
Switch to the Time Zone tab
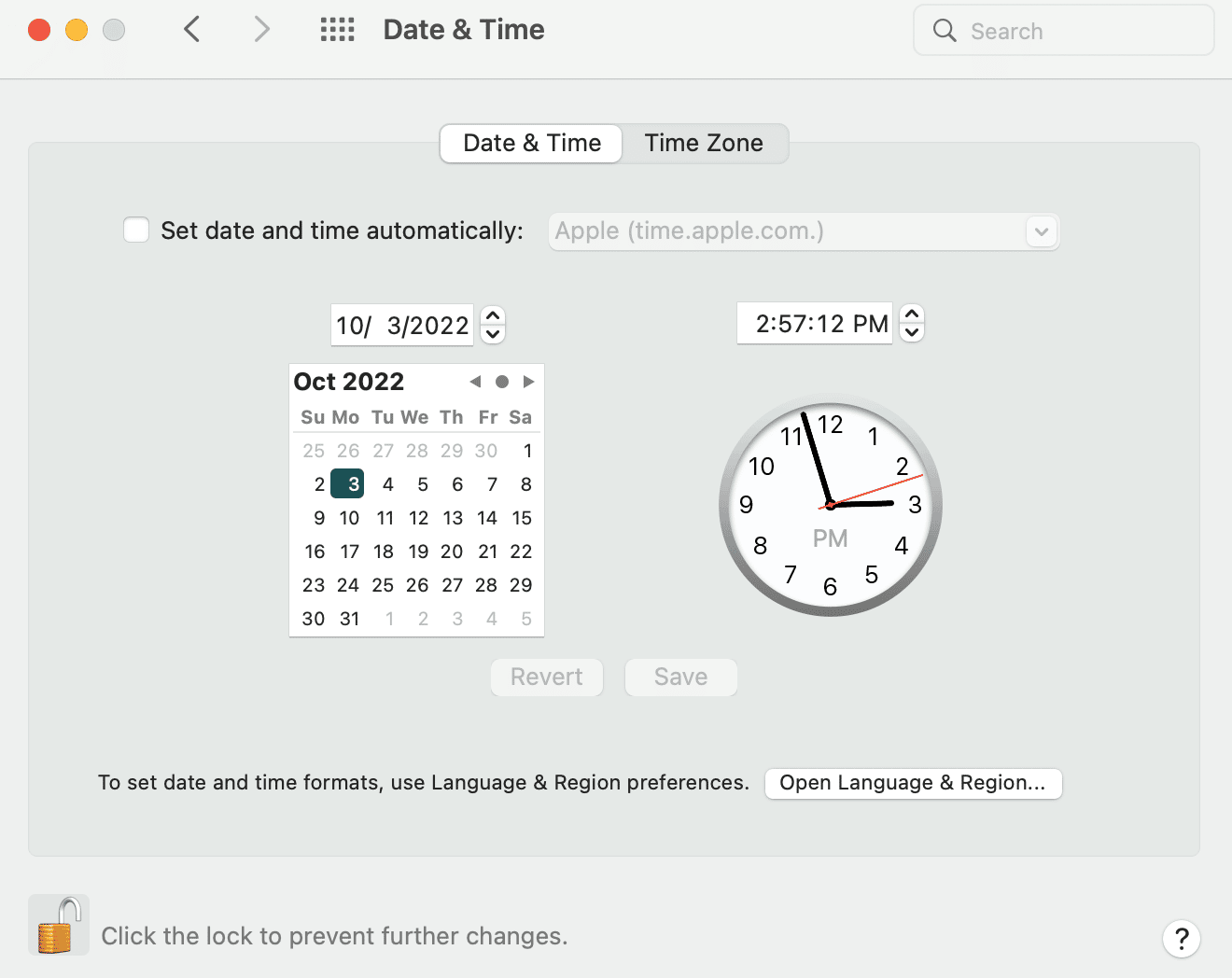704,143
